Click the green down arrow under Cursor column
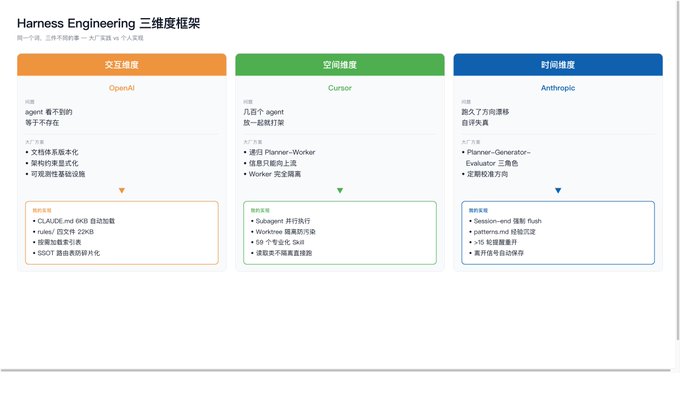Image resolution: width=680 pixels, height=397 pixels. (x=340, y=190)
